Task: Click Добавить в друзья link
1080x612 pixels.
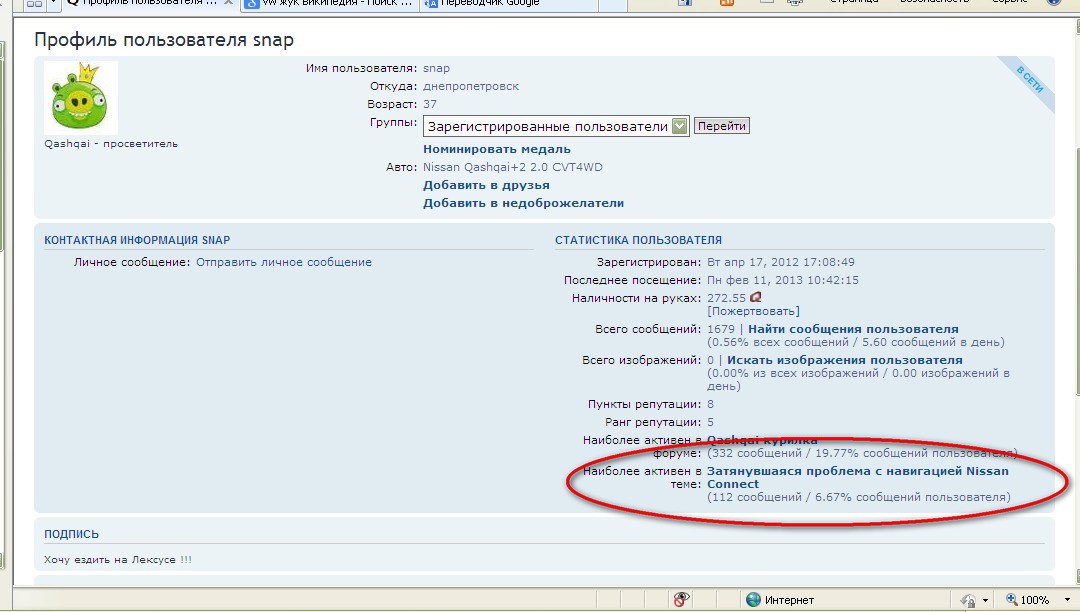Action: (x=486, y=185)
